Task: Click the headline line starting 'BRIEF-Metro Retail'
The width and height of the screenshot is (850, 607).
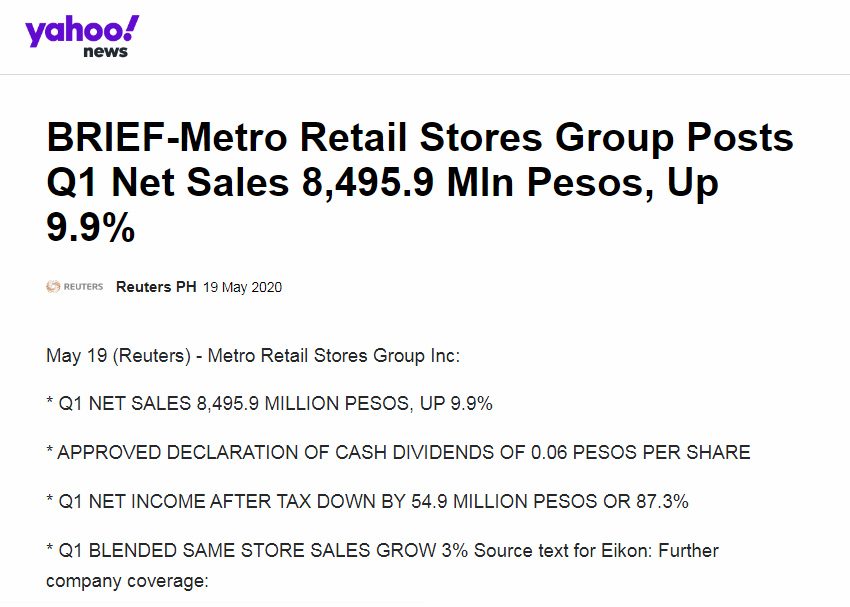Action: coord(420,138)
